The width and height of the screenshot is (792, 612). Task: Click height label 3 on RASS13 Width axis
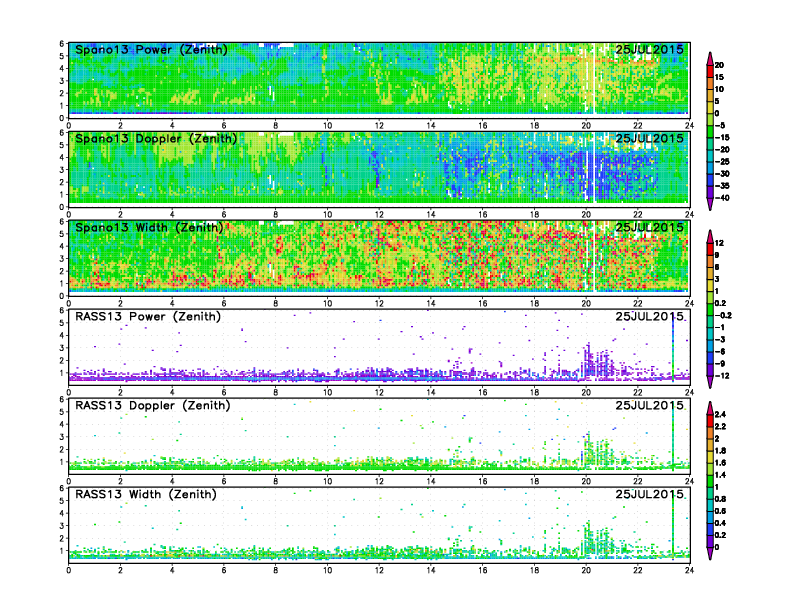point(62,526)
